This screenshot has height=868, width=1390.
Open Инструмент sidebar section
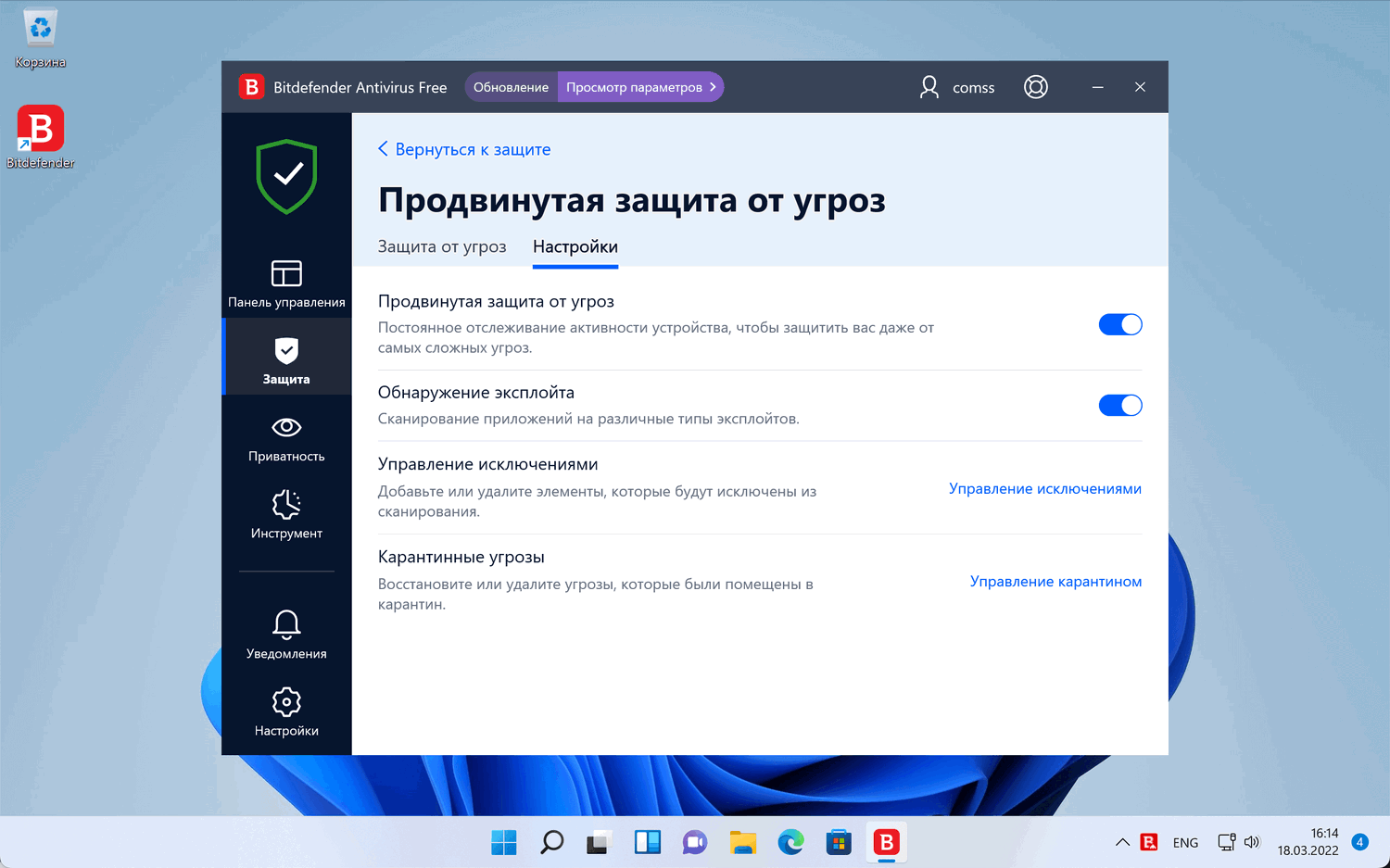[286, 516]
